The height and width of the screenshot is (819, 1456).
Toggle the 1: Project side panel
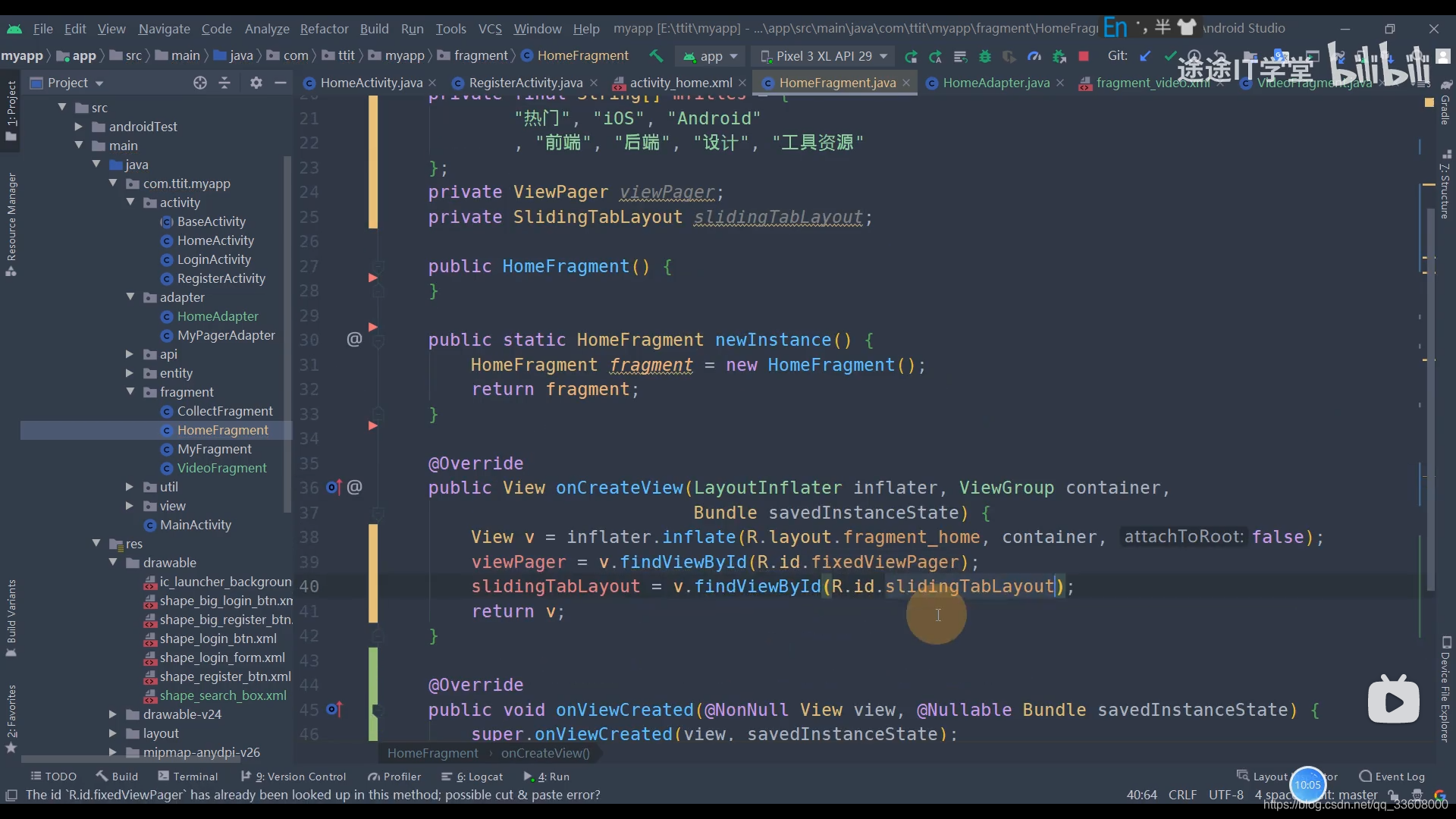11,110
